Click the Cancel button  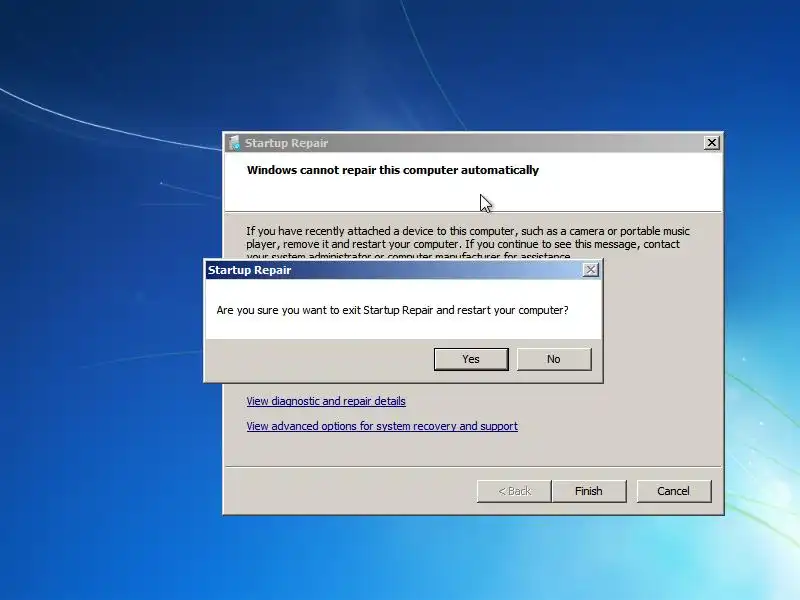coord(673,491)
